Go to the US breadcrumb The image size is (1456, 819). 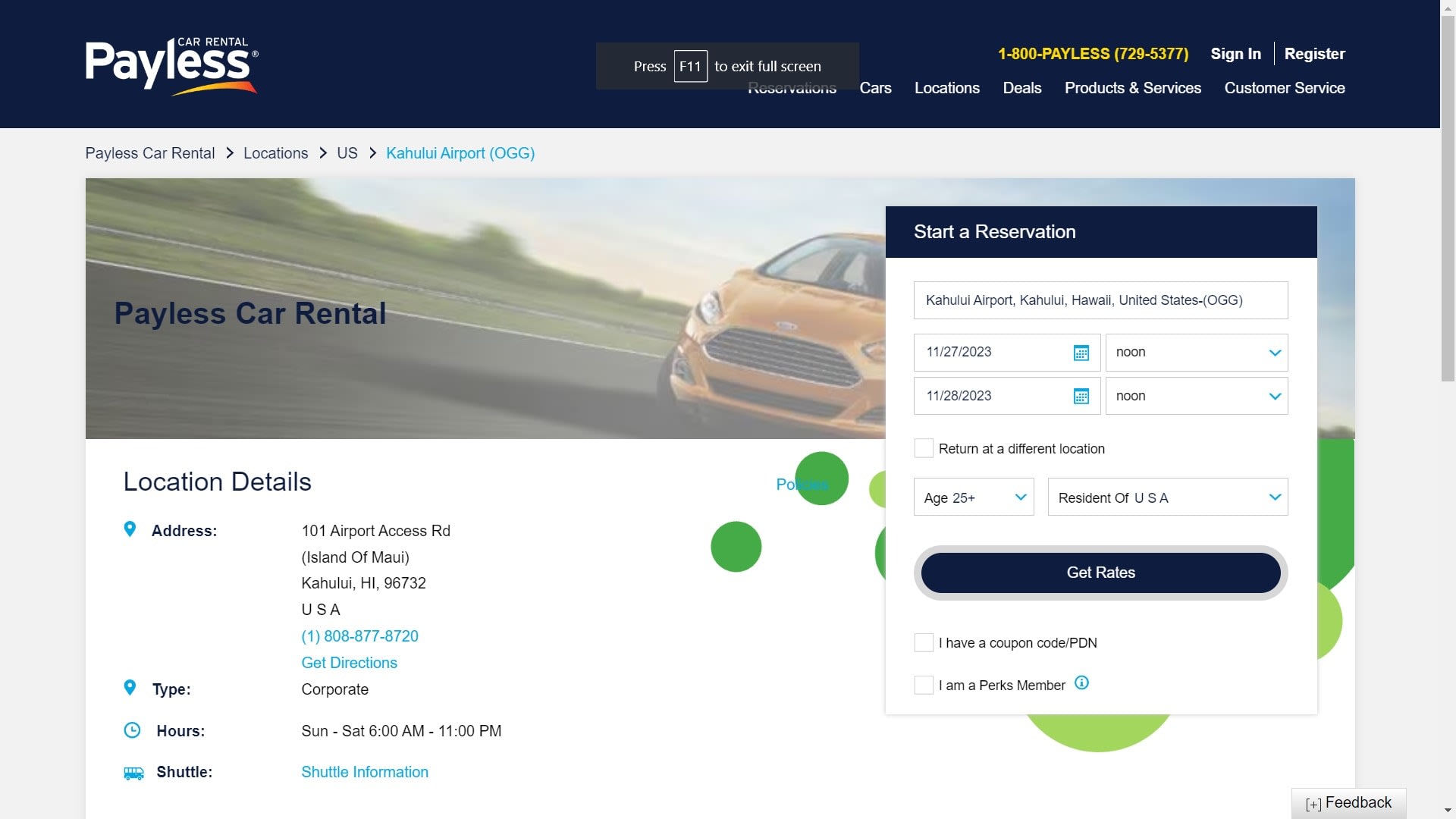click(347, 153)
